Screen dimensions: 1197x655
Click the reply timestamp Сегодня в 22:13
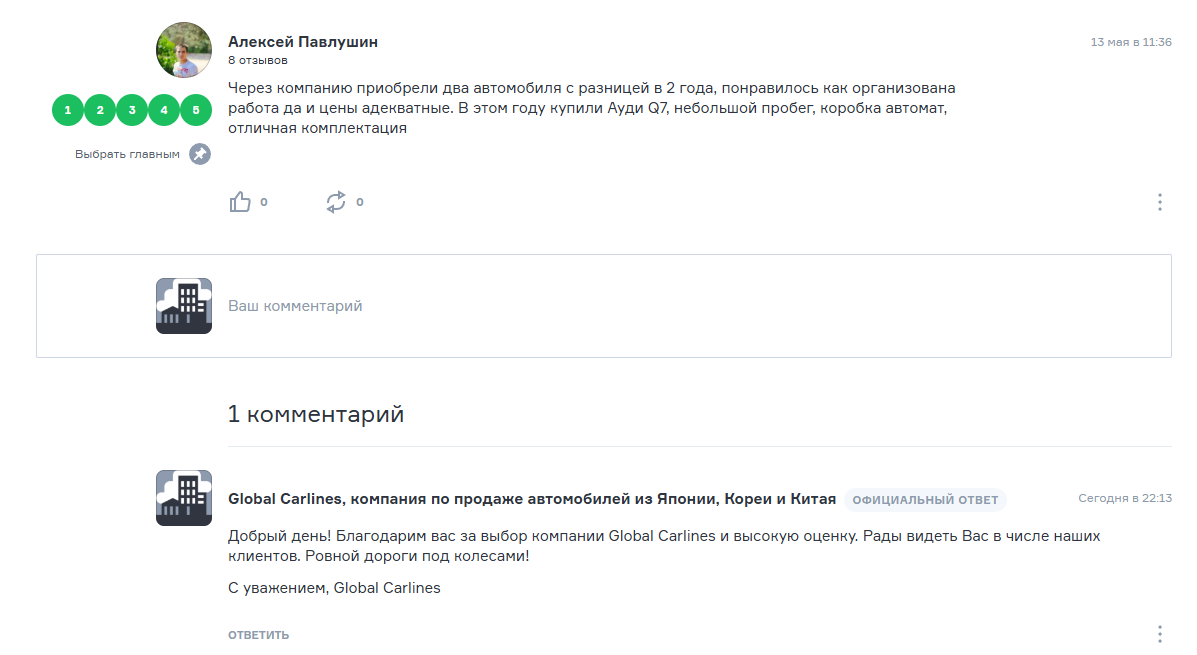(x=1124, y=498)
